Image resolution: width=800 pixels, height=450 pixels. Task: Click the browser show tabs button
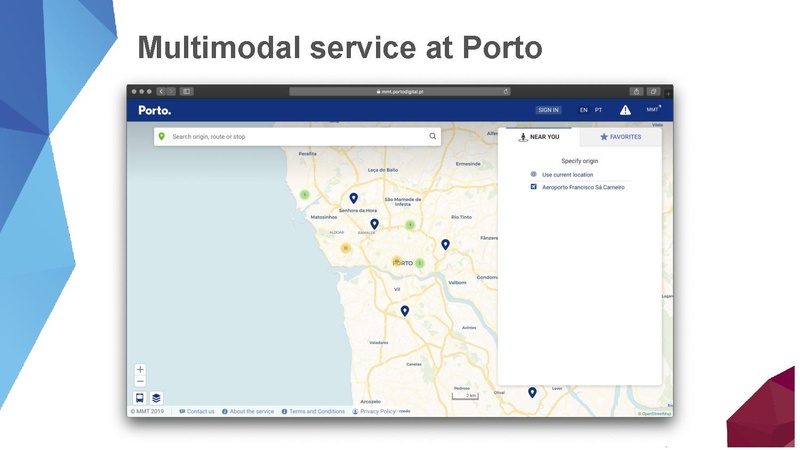653,91
